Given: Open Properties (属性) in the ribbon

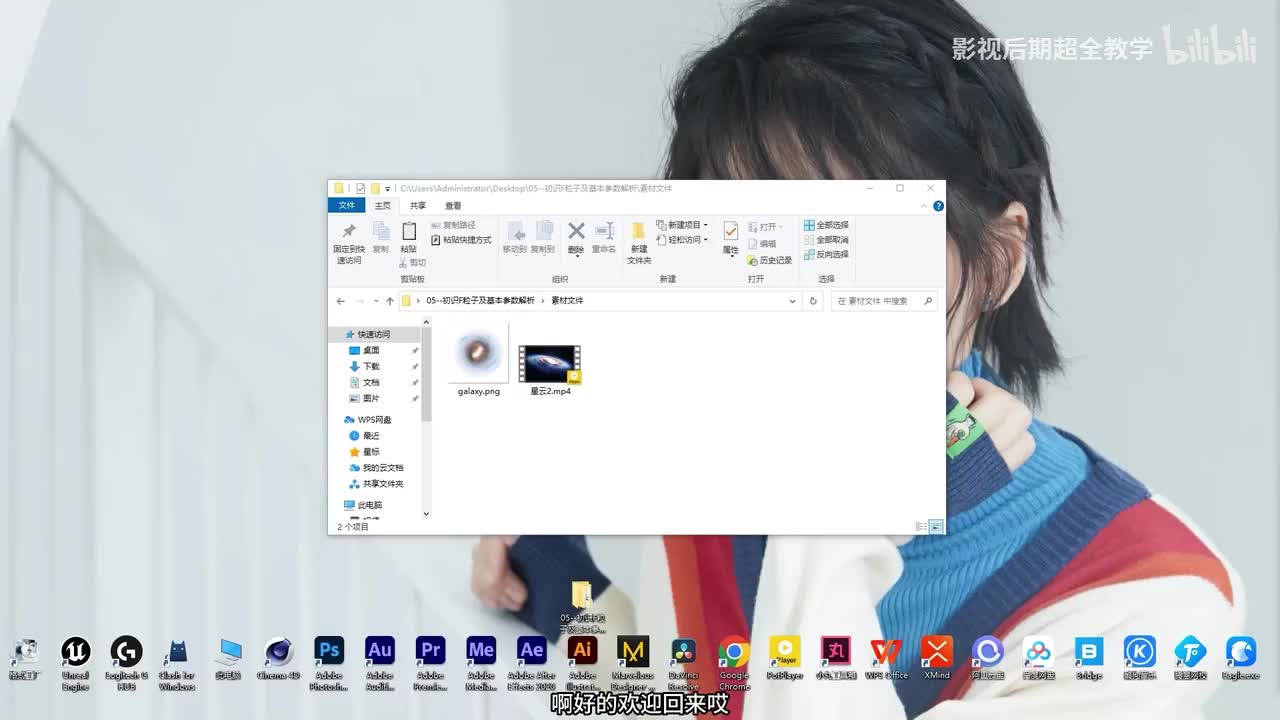Looking at the screenshot, I should coord(731,238).
